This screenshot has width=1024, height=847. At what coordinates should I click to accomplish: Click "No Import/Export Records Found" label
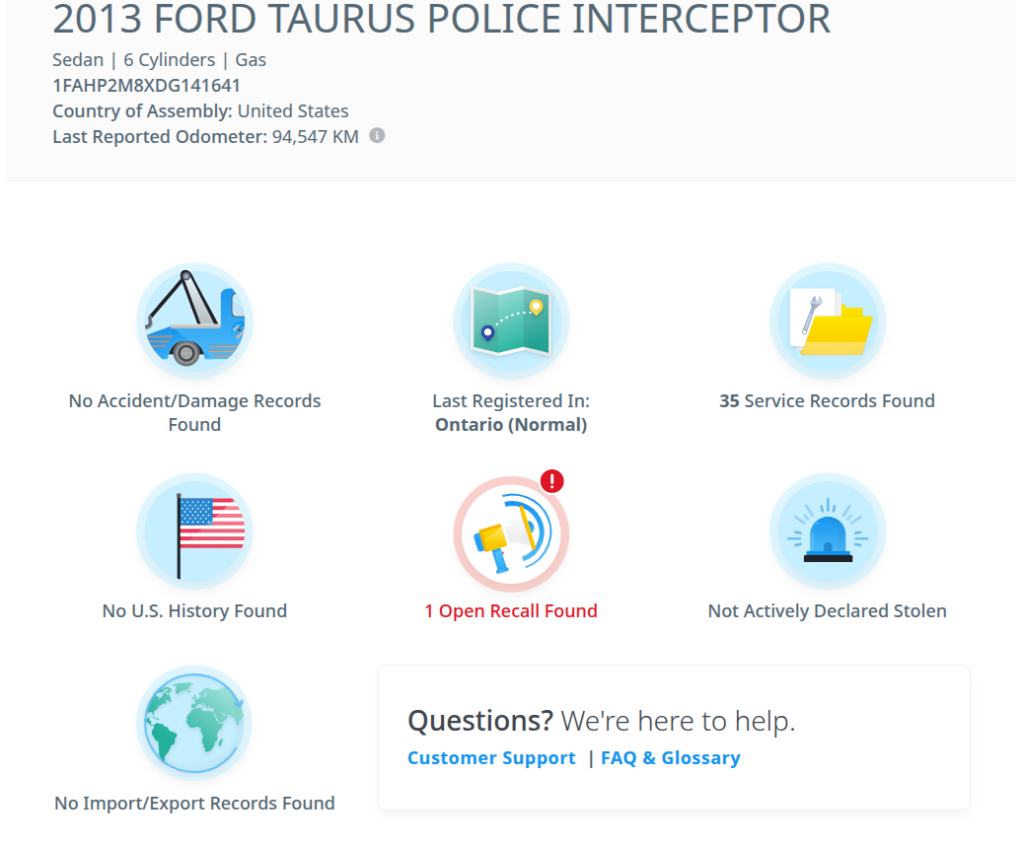tap(194, 803)
